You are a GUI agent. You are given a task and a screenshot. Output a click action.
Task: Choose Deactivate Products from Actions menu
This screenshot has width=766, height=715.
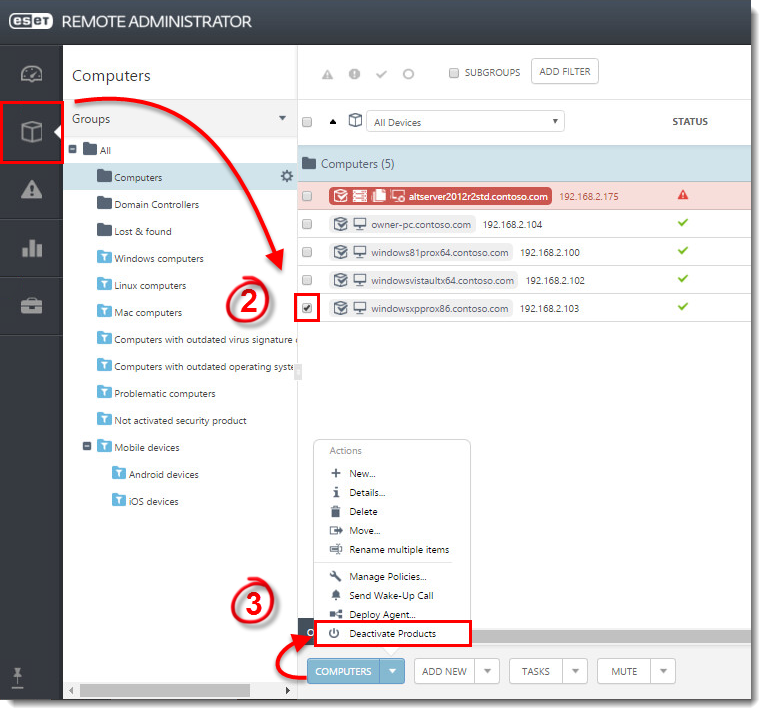pos(393,633)
